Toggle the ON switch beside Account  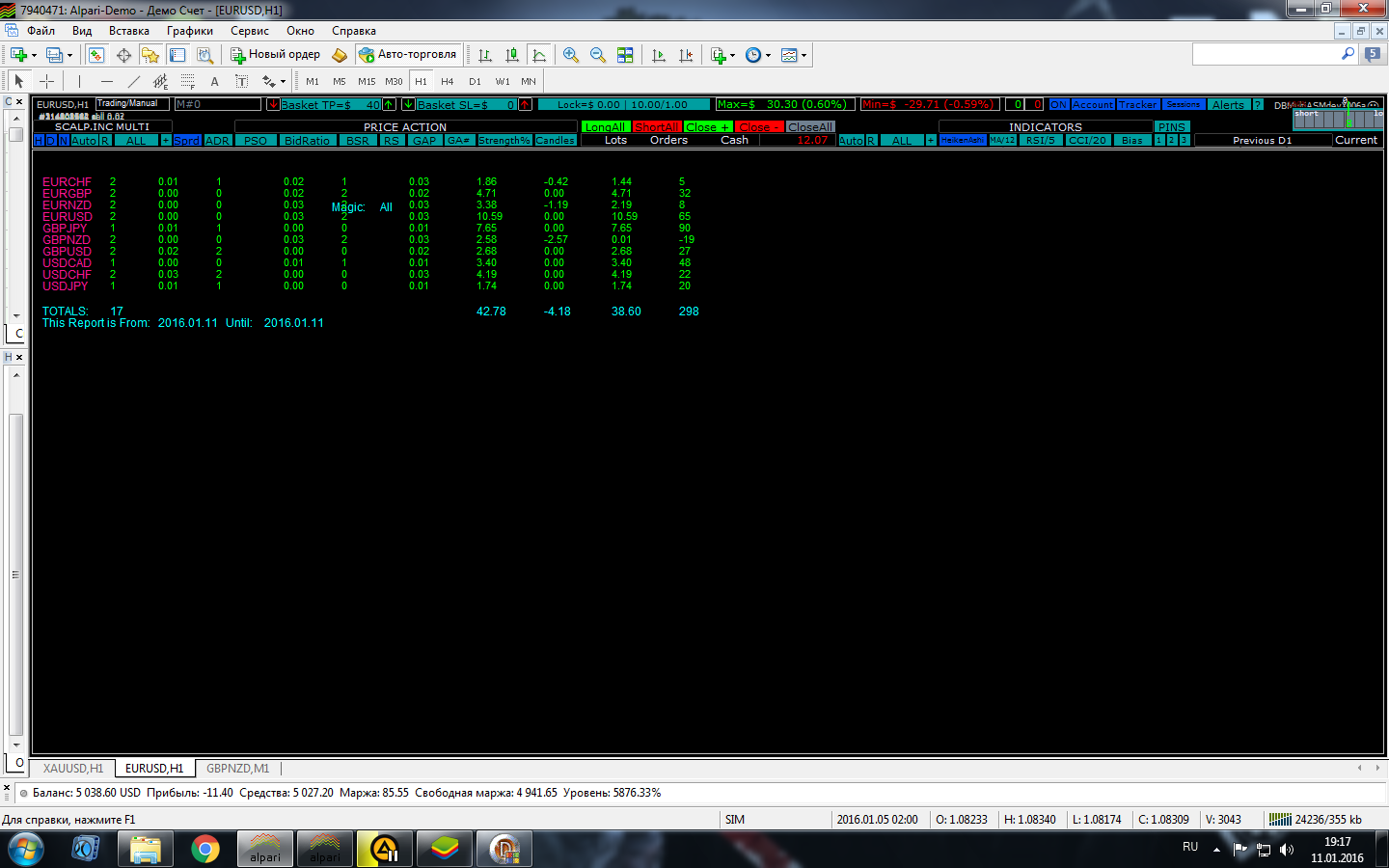coord(1058,104)
